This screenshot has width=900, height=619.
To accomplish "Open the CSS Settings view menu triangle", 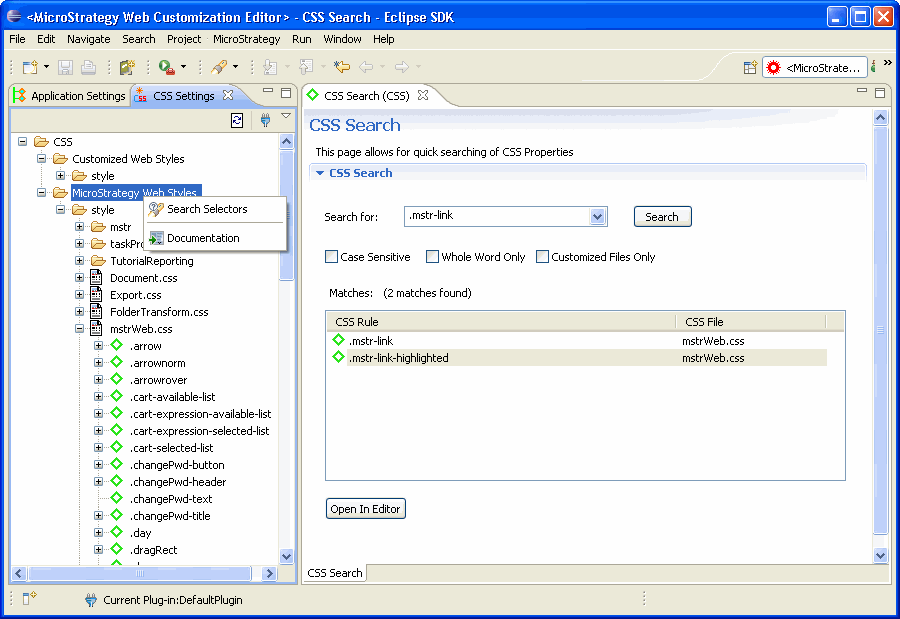I will [x=286, y=116].
